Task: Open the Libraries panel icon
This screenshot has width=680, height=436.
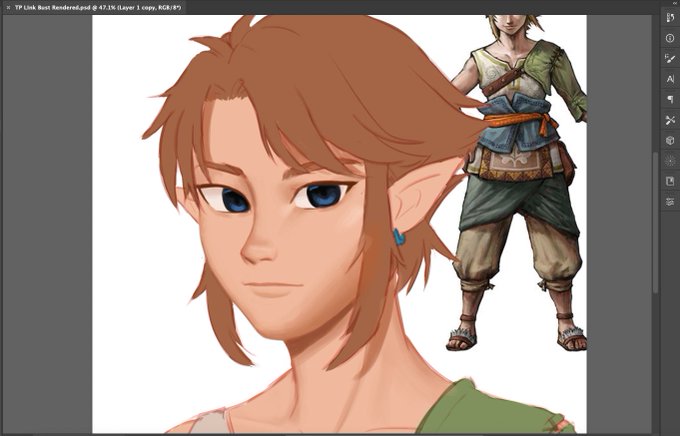Action: [670, 181]
